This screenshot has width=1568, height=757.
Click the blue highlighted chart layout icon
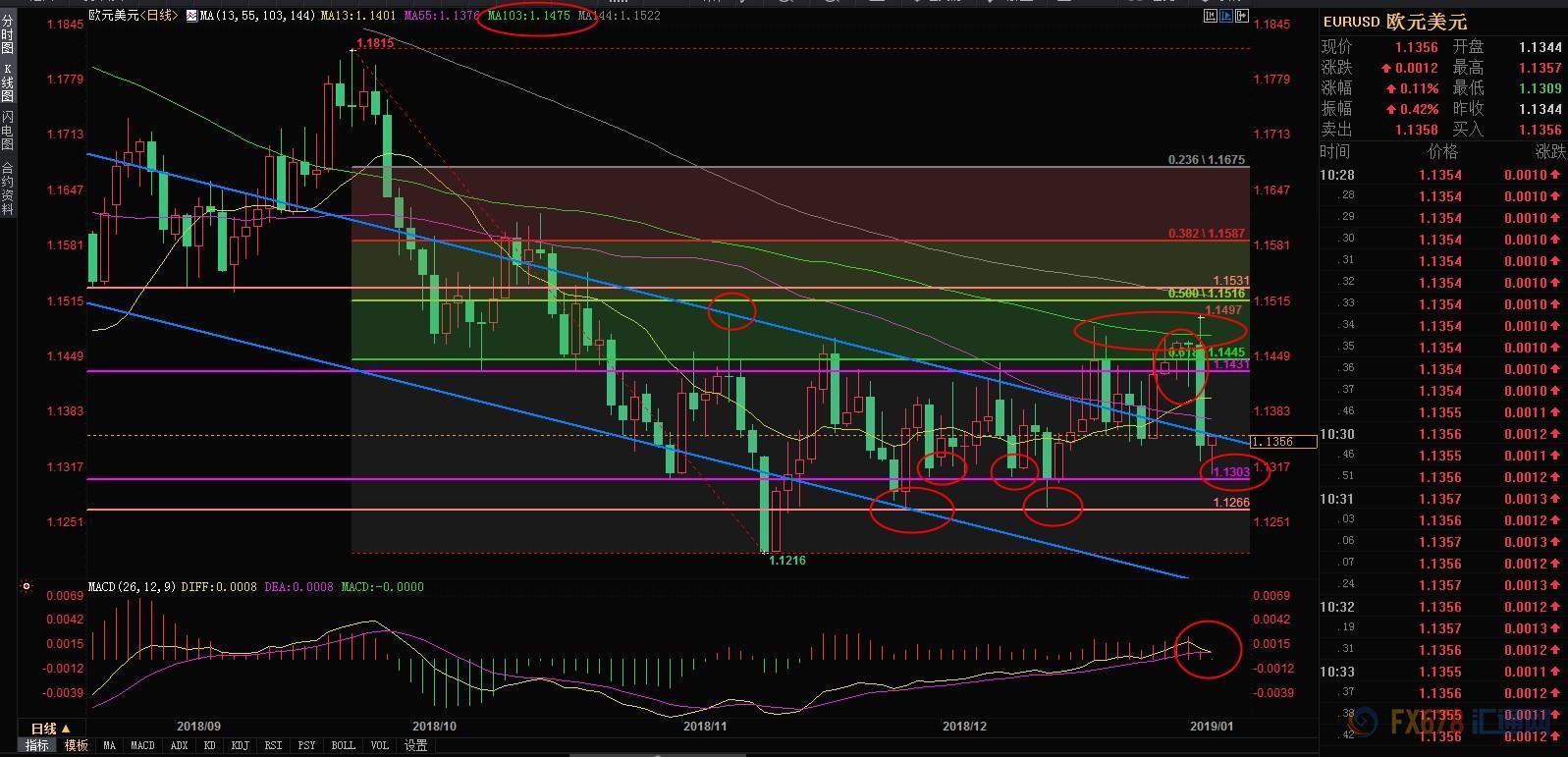point(1226,16)
